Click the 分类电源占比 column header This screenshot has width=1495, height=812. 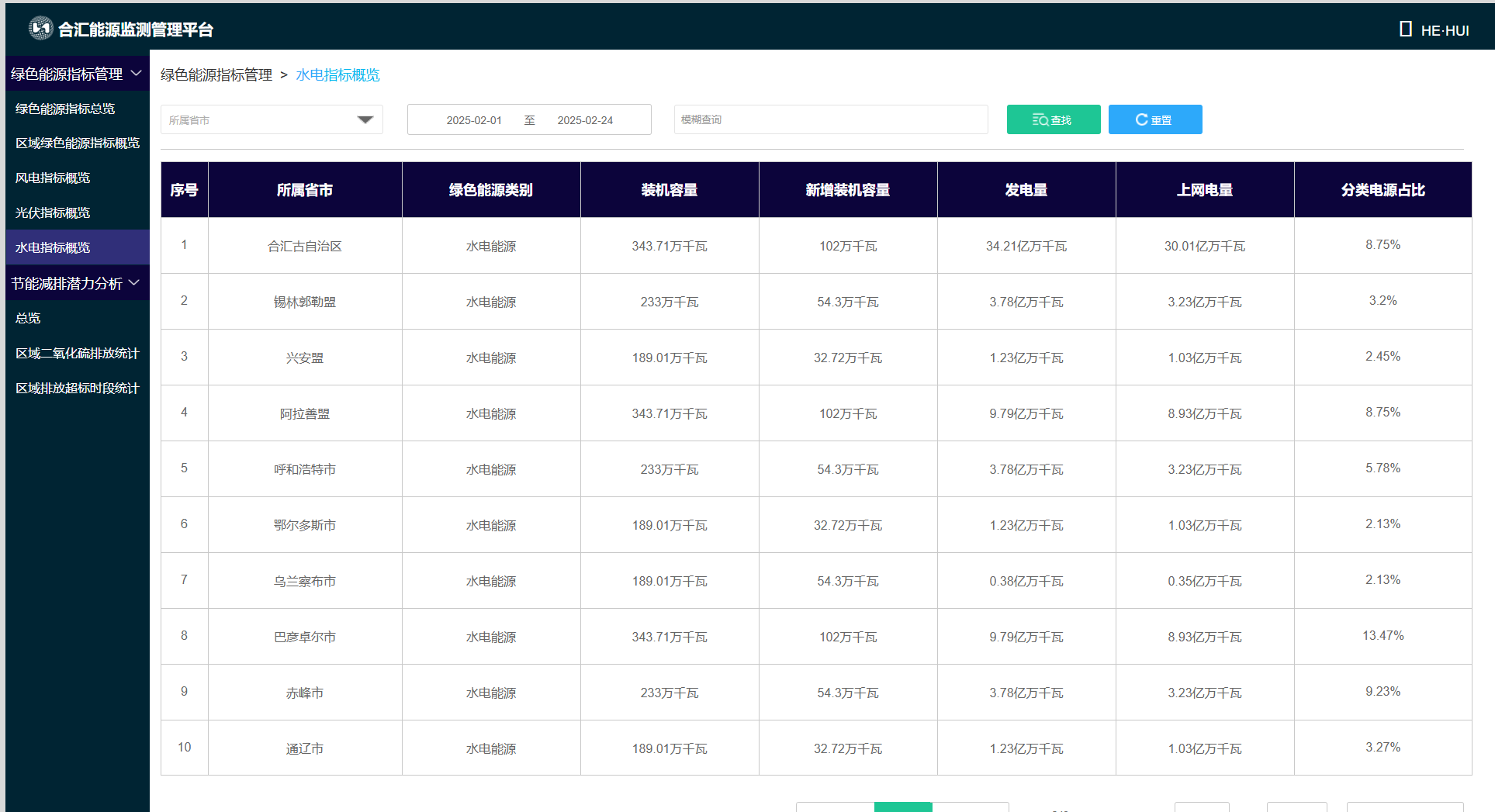pos(1383,190)
